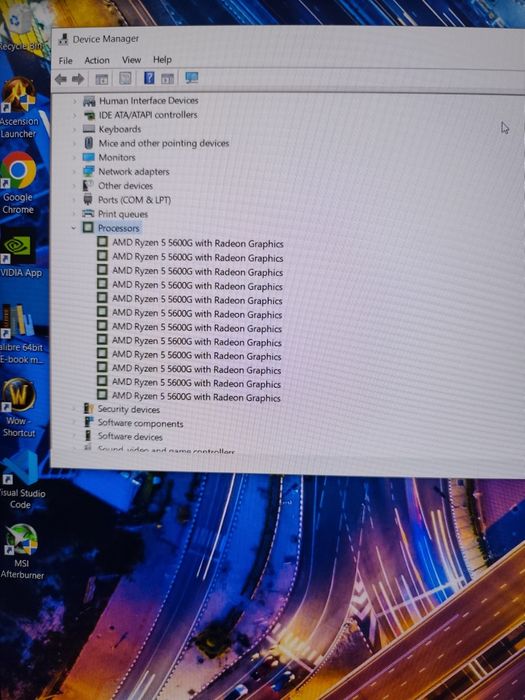Select the Google Chrome desktop shortcut
This screenshot has width=525, height=700.
(18, 184)
